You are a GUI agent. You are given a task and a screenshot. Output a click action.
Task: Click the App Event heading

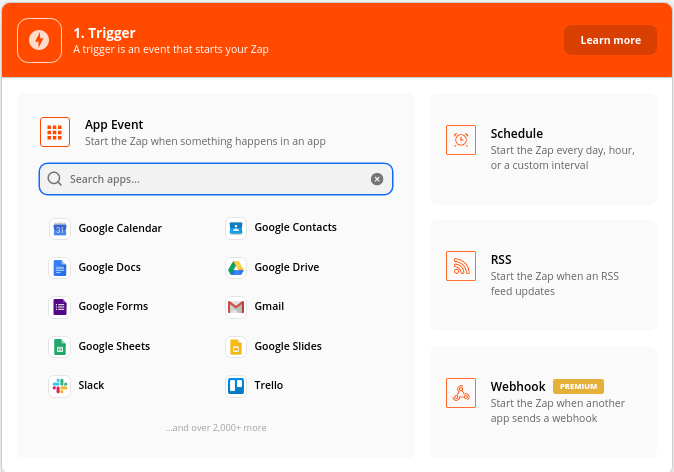114,125
